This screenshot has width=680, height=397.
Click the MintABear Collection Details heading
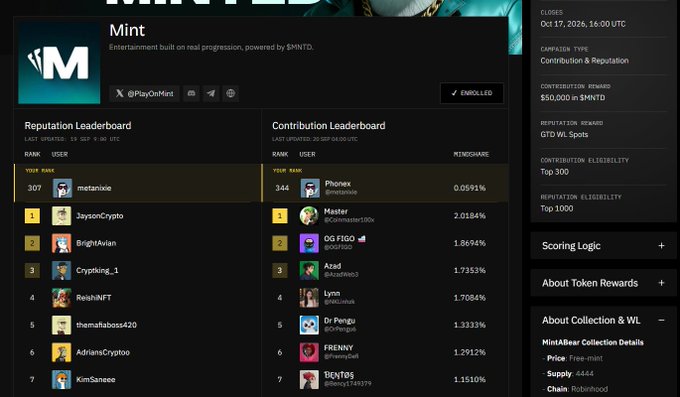tap(592, 342)
